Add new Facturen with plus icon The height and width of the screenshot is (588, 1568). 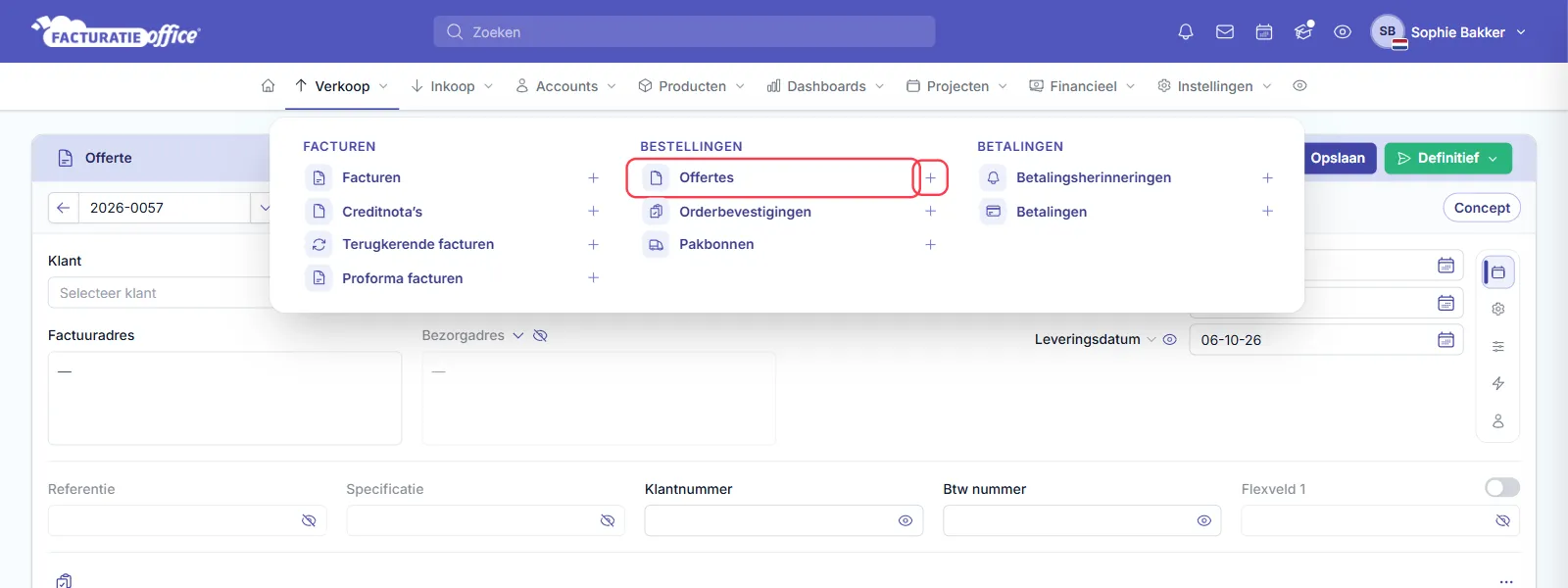tap(593, 177)
